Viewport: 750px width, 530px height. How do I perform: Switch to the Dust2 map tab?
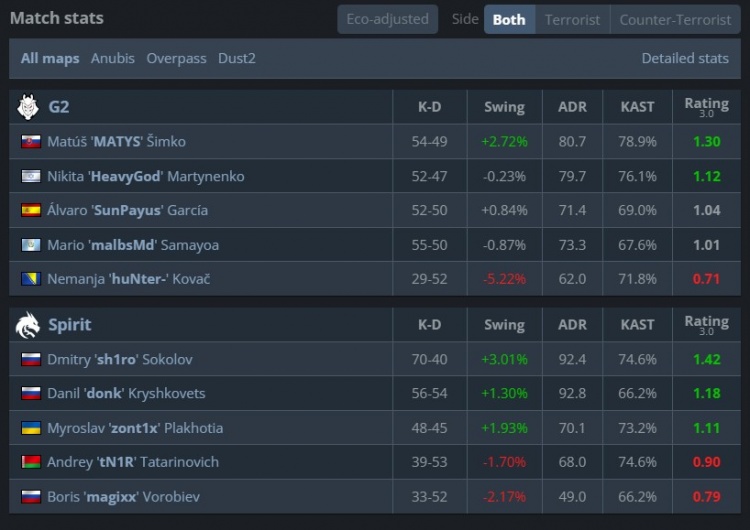(236, 58)
